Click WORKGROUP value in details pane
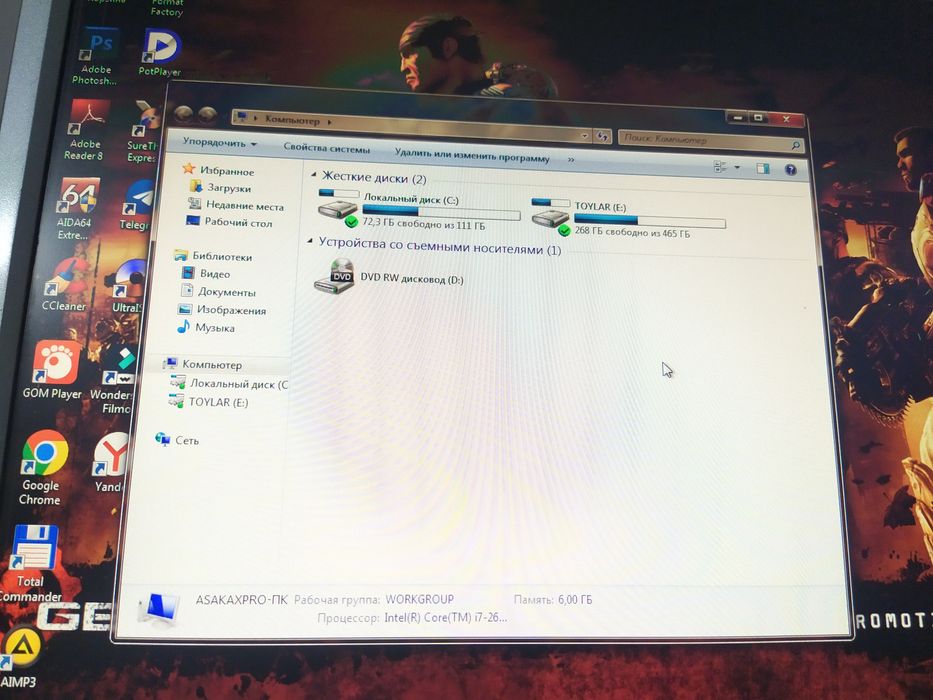Screen dimensions: 933x700 419,599
